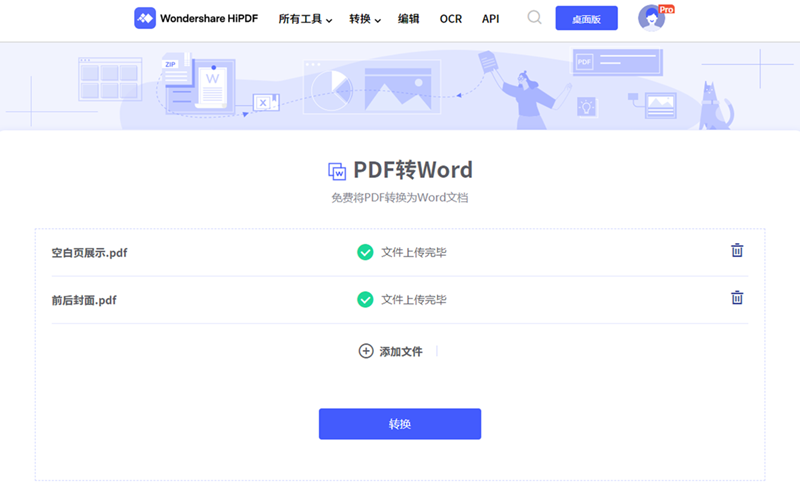Click the PDF转Word title icon

pyautogui.click(x=337, y=171)
